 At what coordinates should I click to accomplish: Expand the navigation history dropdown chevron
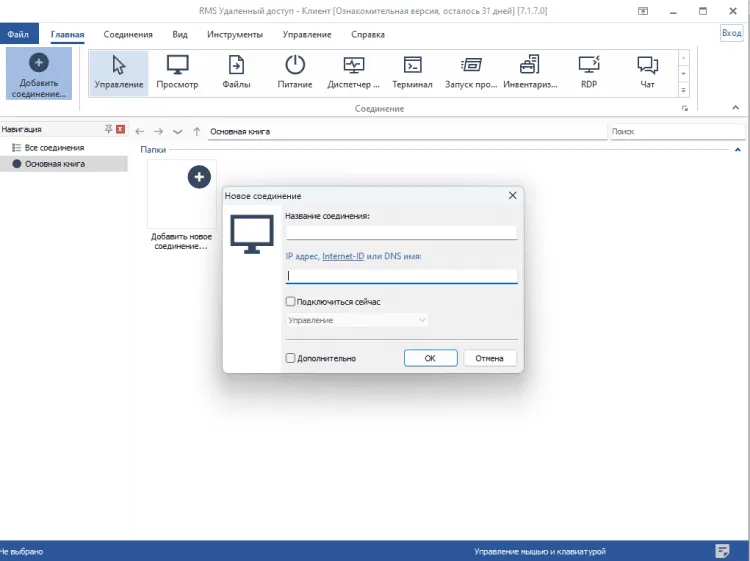[177, 131]
